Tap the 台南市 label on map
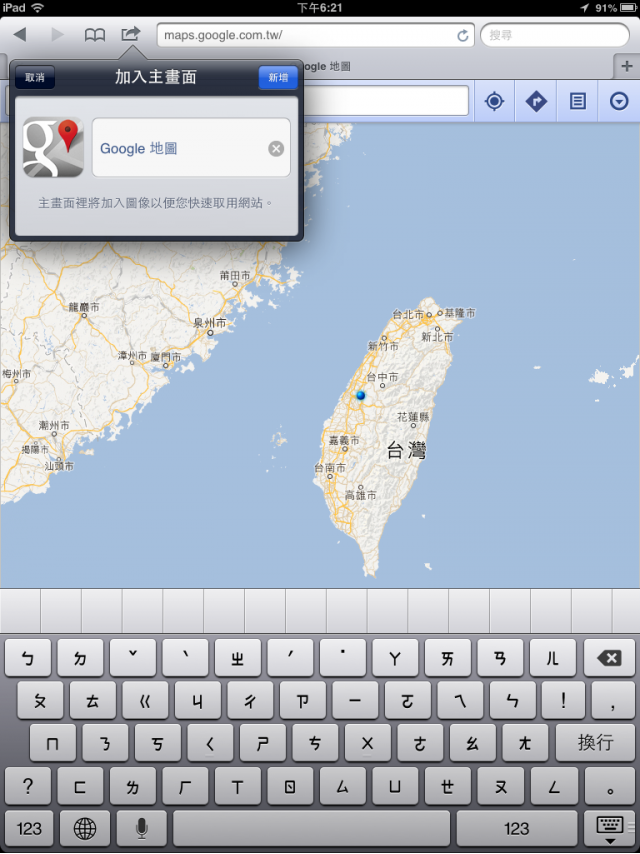 330,468
